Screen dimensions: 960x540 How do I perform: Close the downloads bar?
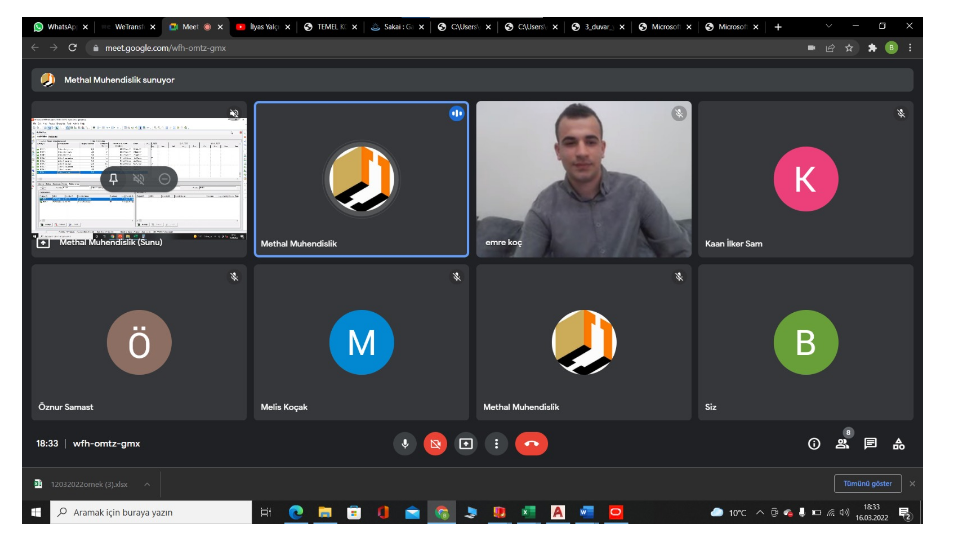tap(912, 484)
